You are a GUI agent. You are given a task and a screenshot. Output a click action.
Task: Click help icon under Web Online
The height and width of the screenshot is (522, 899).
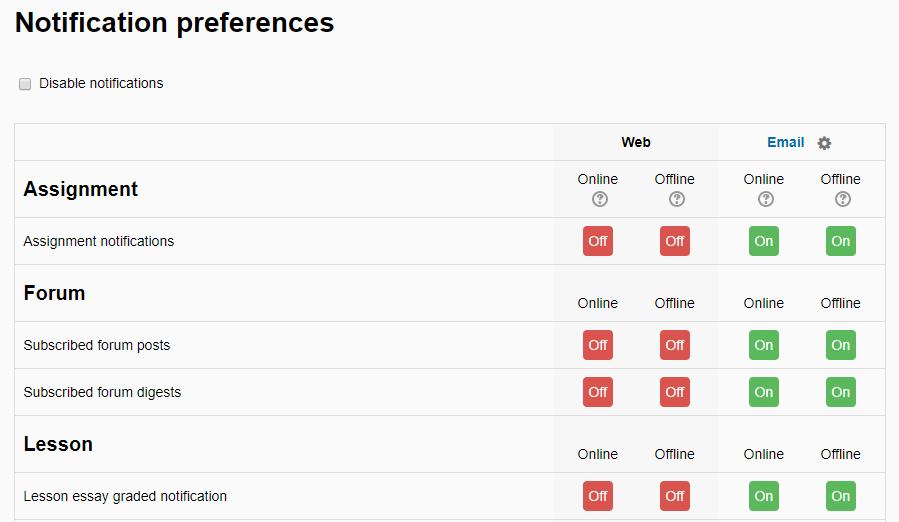pos(599,199)
